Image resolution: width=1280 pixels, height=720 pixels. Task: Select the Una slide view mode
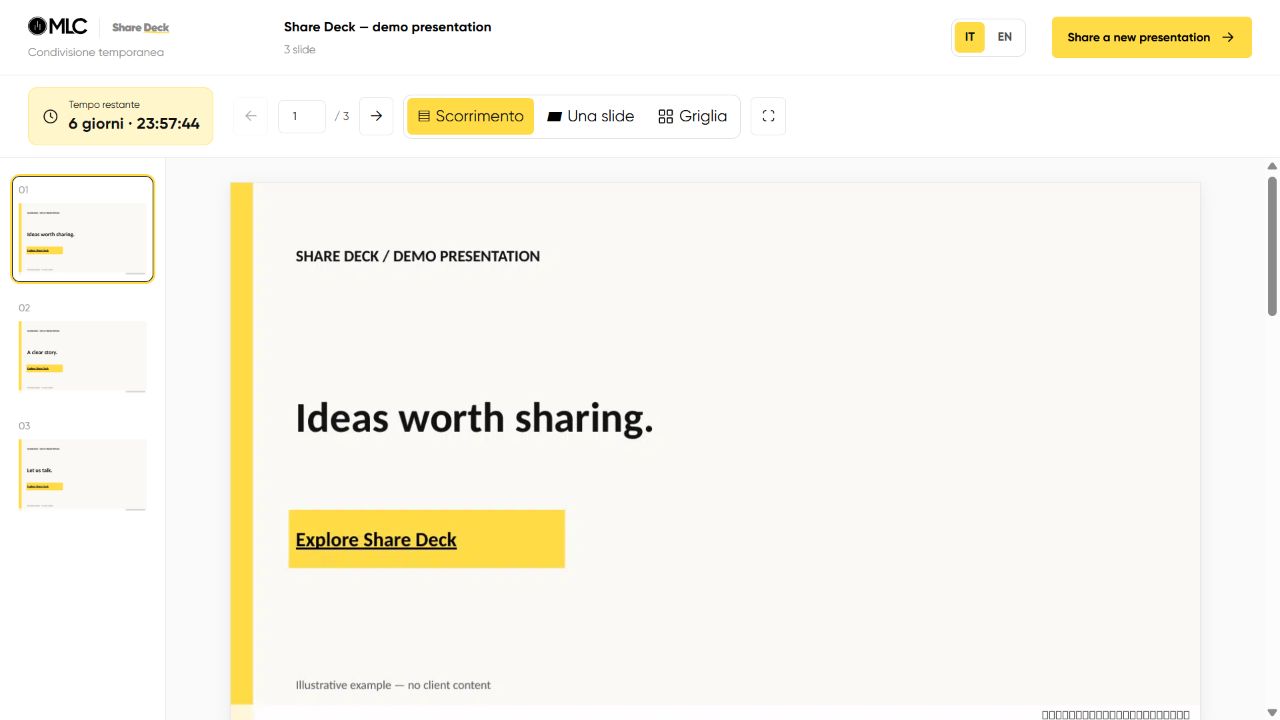pos(591,116)
